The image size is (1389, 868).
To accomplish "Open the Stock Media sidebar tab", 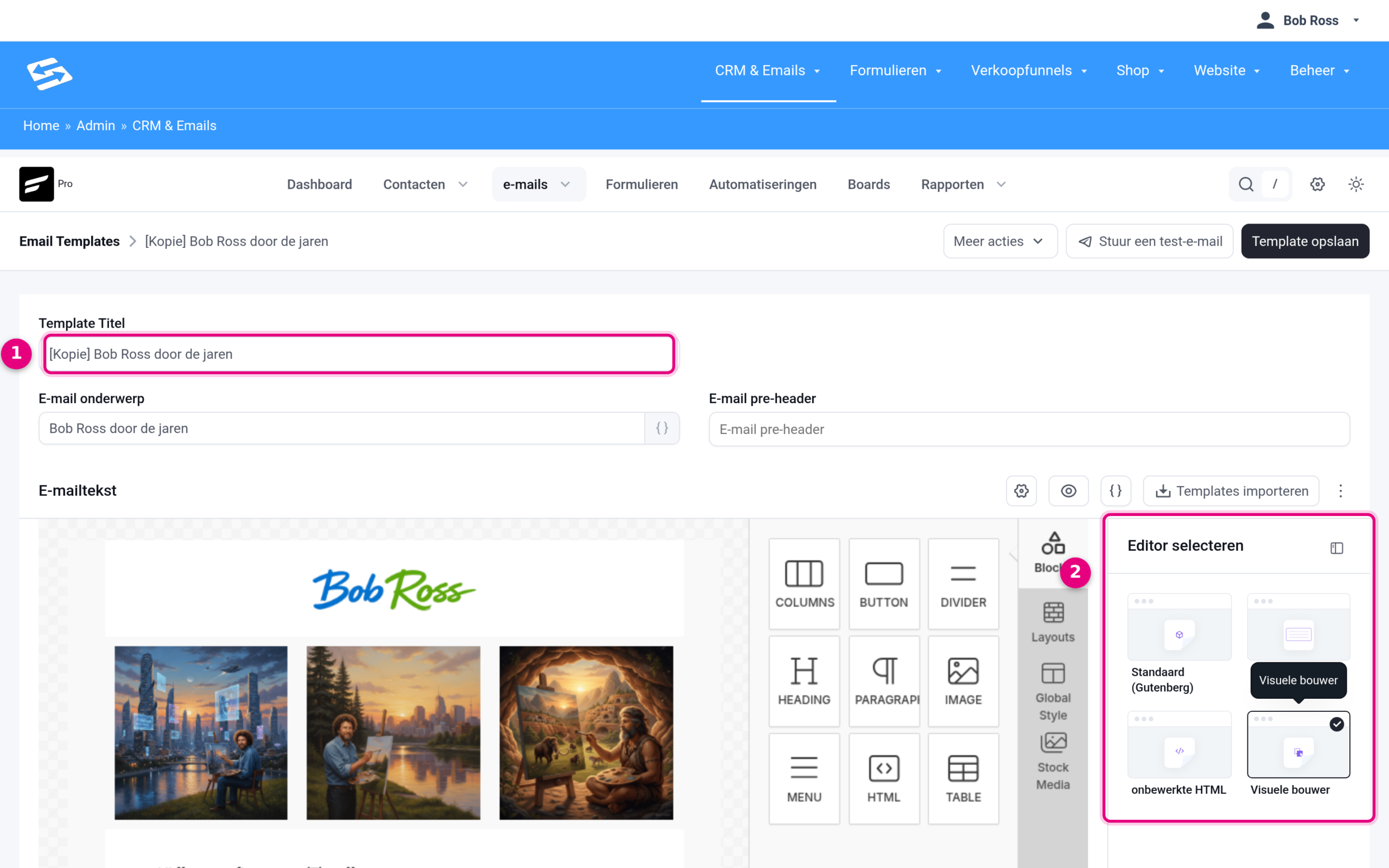I will [x=1053, y=761].
